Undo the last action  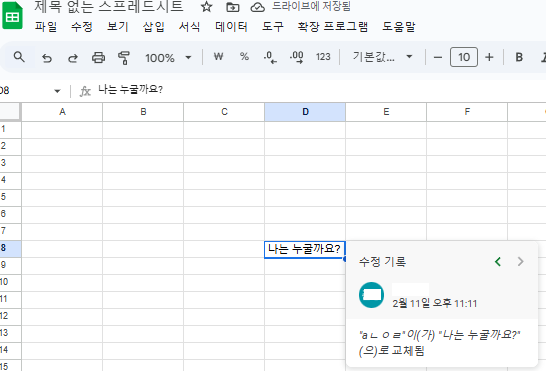(47, 57)
